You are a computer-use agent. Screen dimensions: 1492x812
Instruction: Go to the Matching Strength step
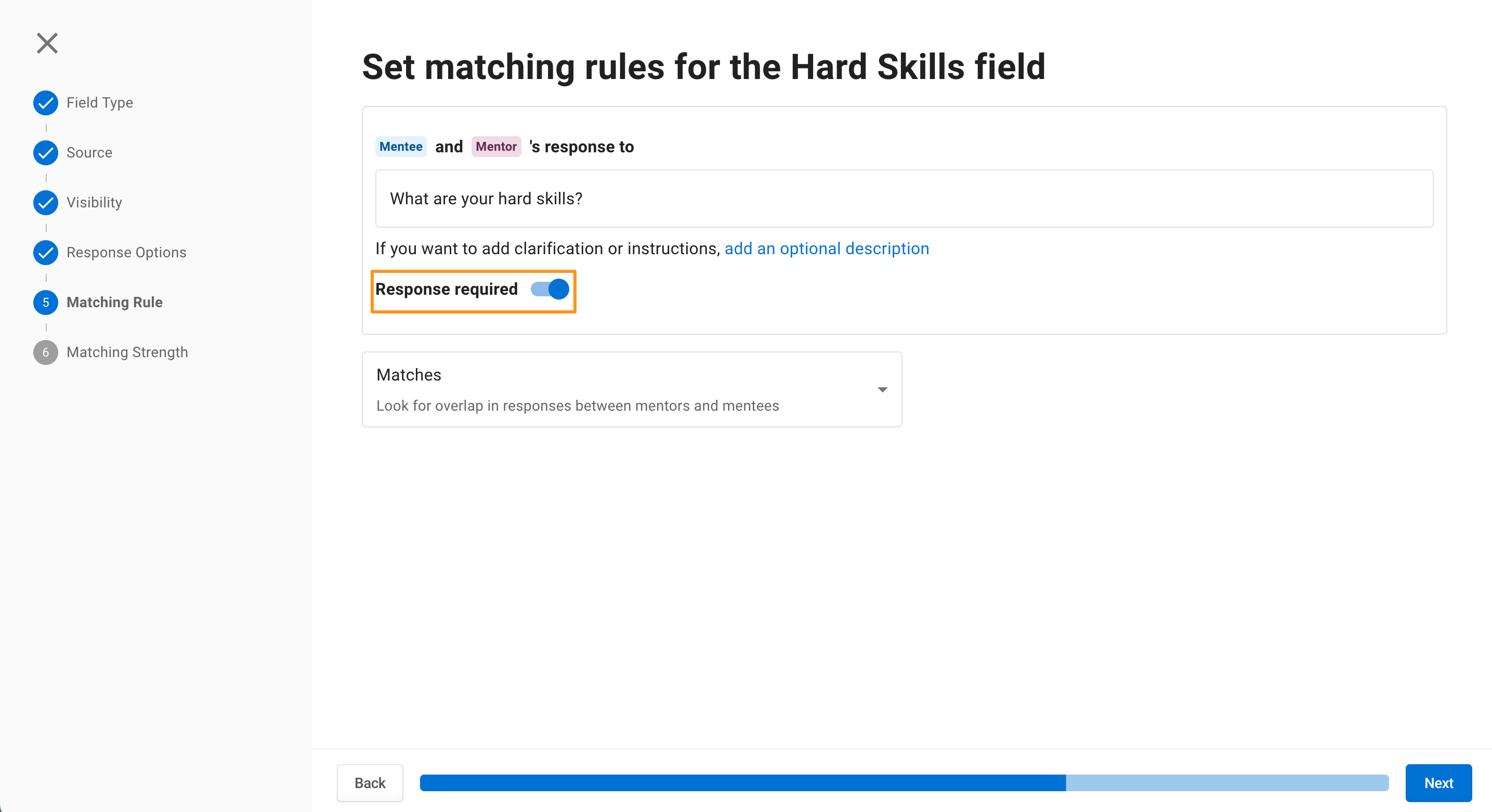click(x=127, y=352)
